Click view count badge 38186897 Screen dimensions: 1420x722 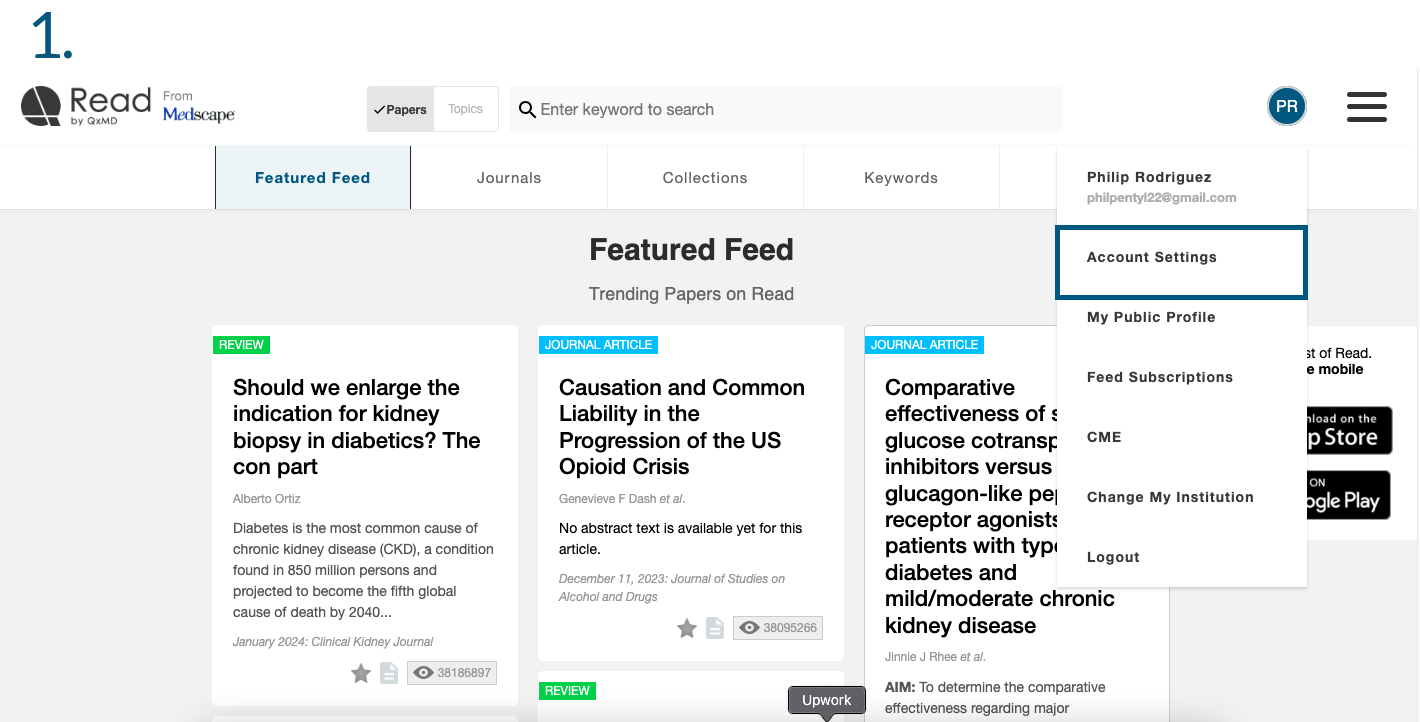452,673
